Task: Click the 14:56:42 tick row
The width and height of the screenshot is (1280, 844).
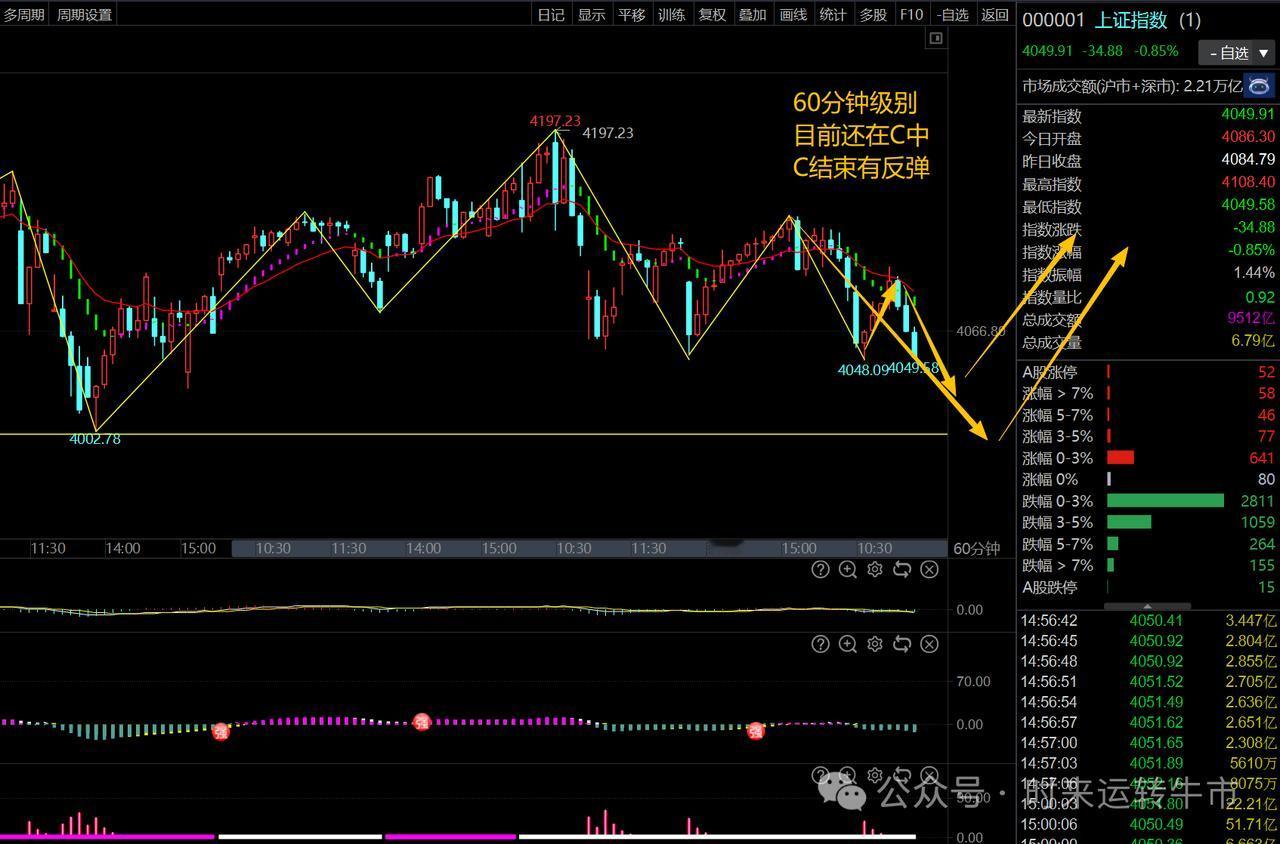Action: tap(1148, 620)
